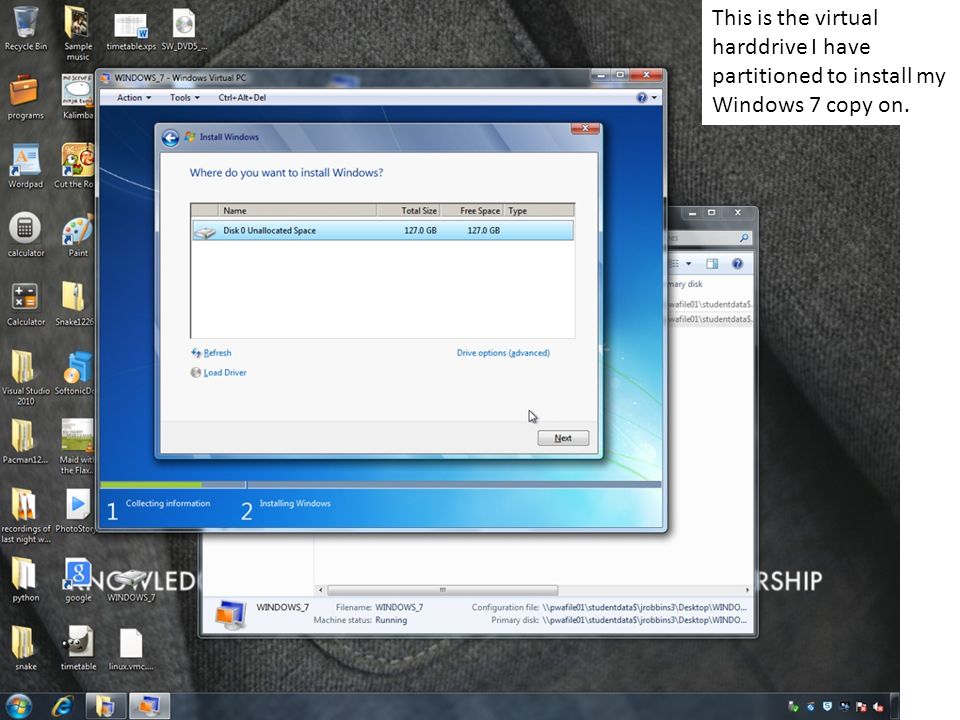
Task: Open Drive options (advanced)
Action: coord(503,353)
